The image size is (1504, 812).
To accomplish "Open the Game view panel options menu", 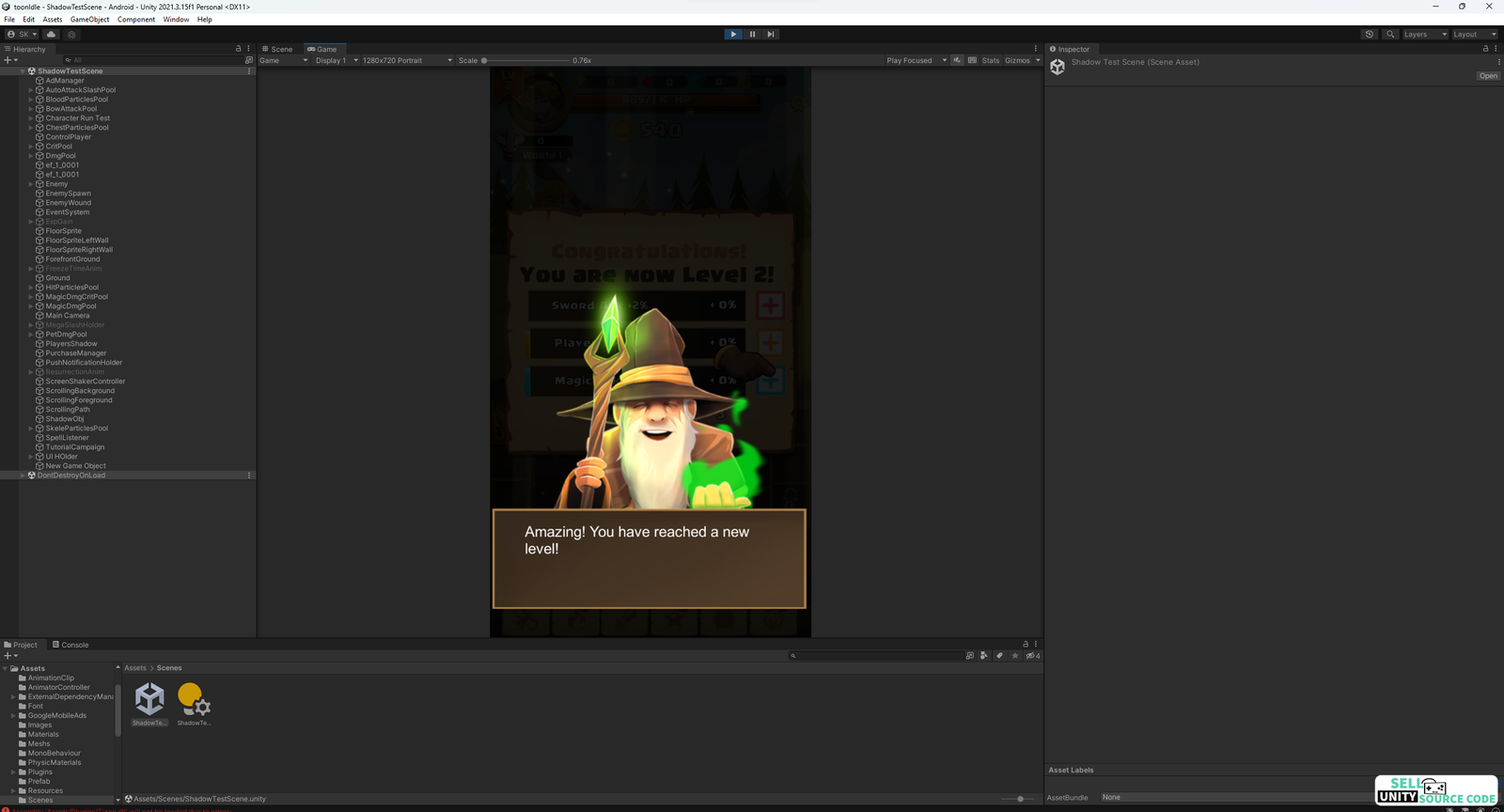I will 1036,49.
